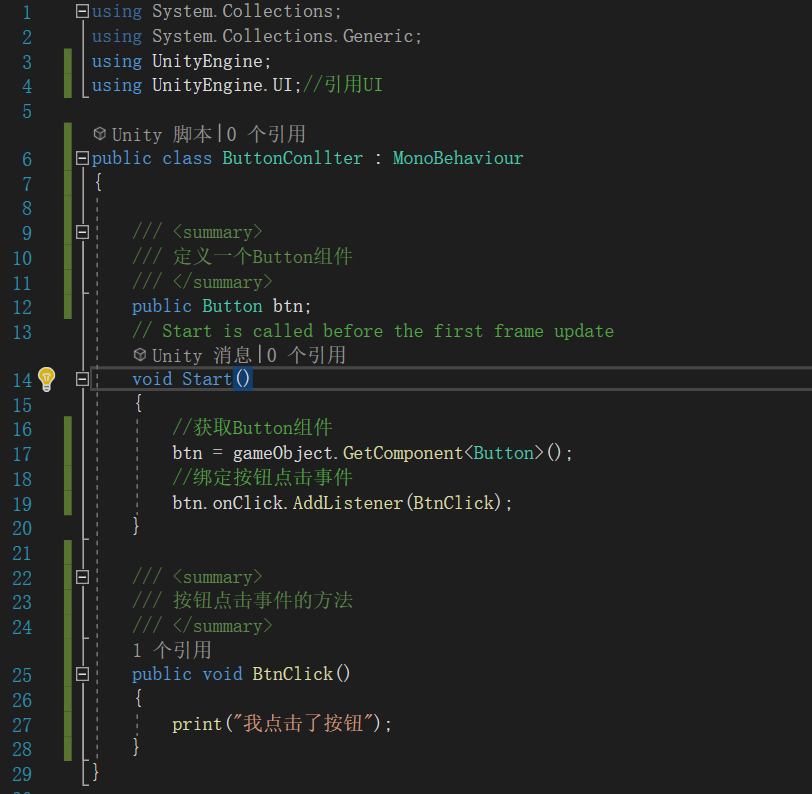Image resolution: width=812 pixels, height=794 pixels.
Task: Collapse the summary comment at line 22
Action: point(82,577)
